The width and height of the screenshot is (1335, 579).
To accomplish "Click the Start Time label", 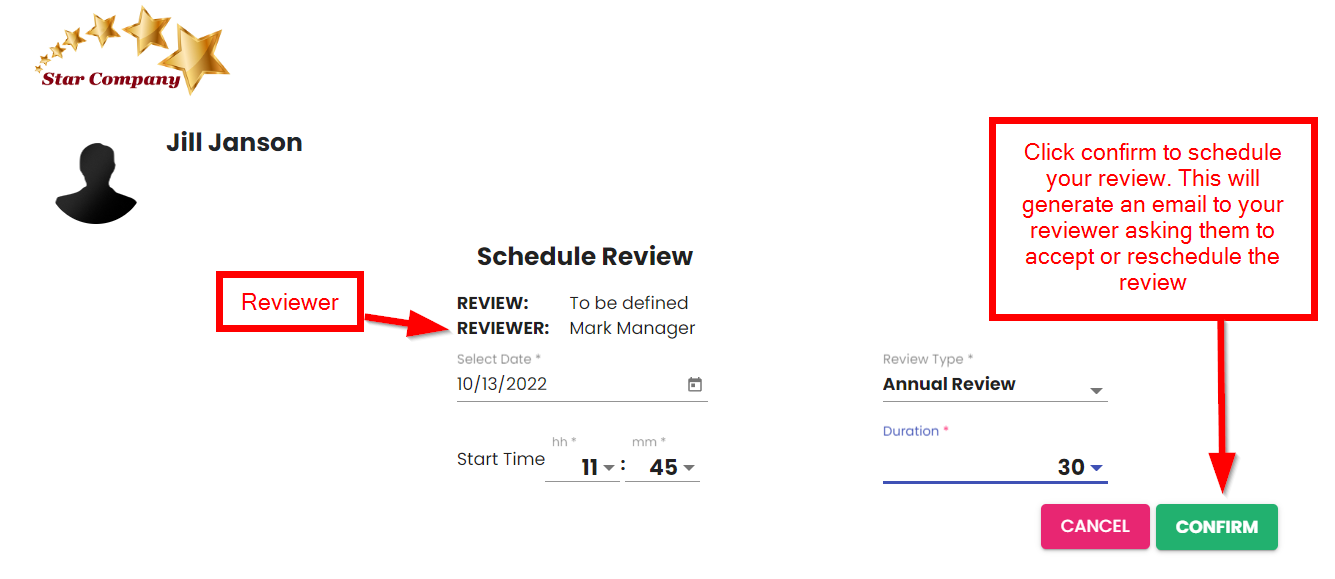I will coord(501,459).
